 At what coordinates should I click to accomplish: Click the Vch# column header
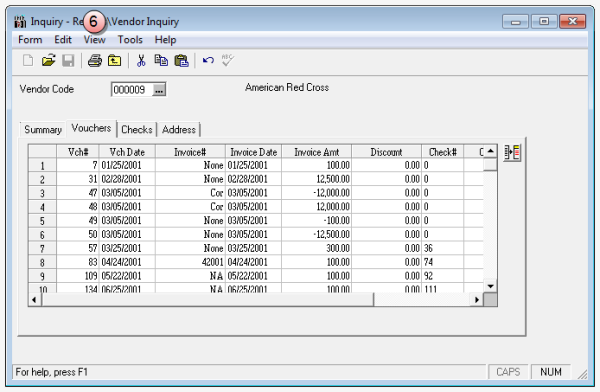[x=78, y=152]
